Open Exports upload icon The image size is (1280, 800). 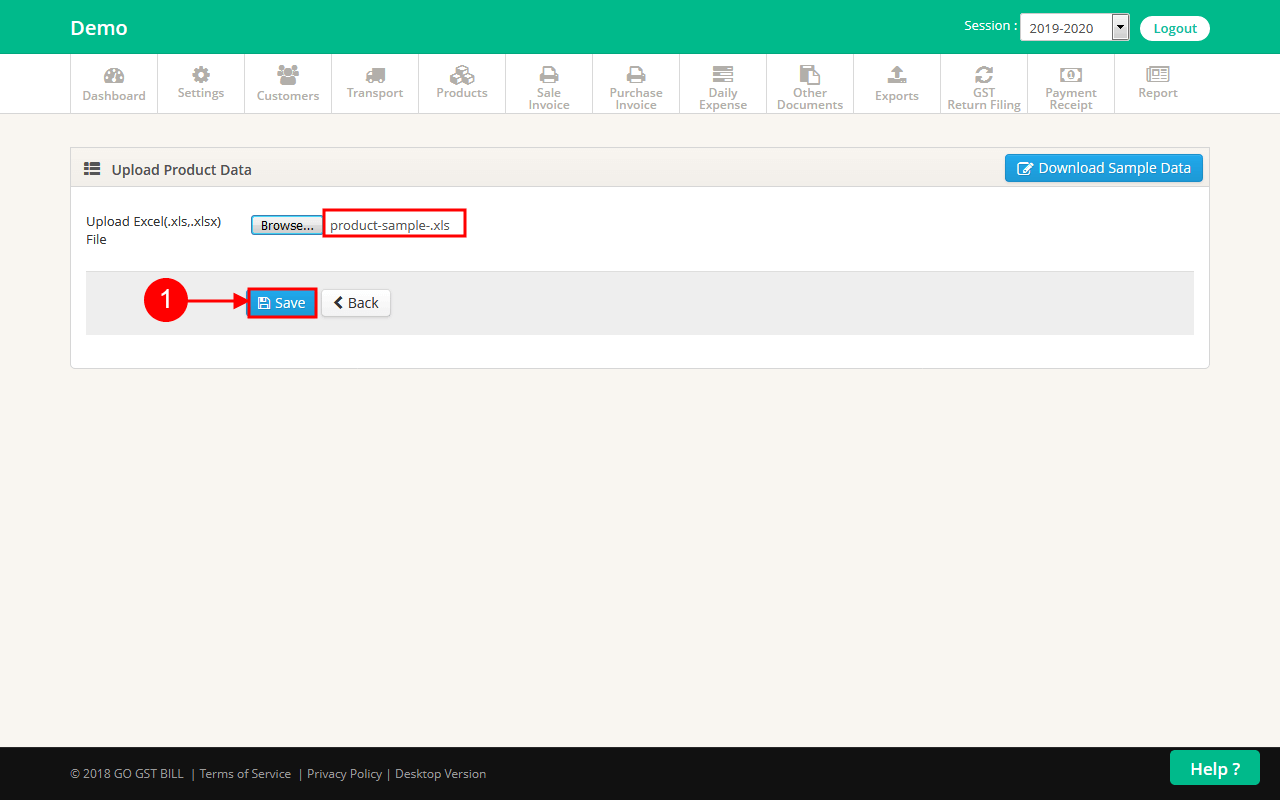point(897,75)
